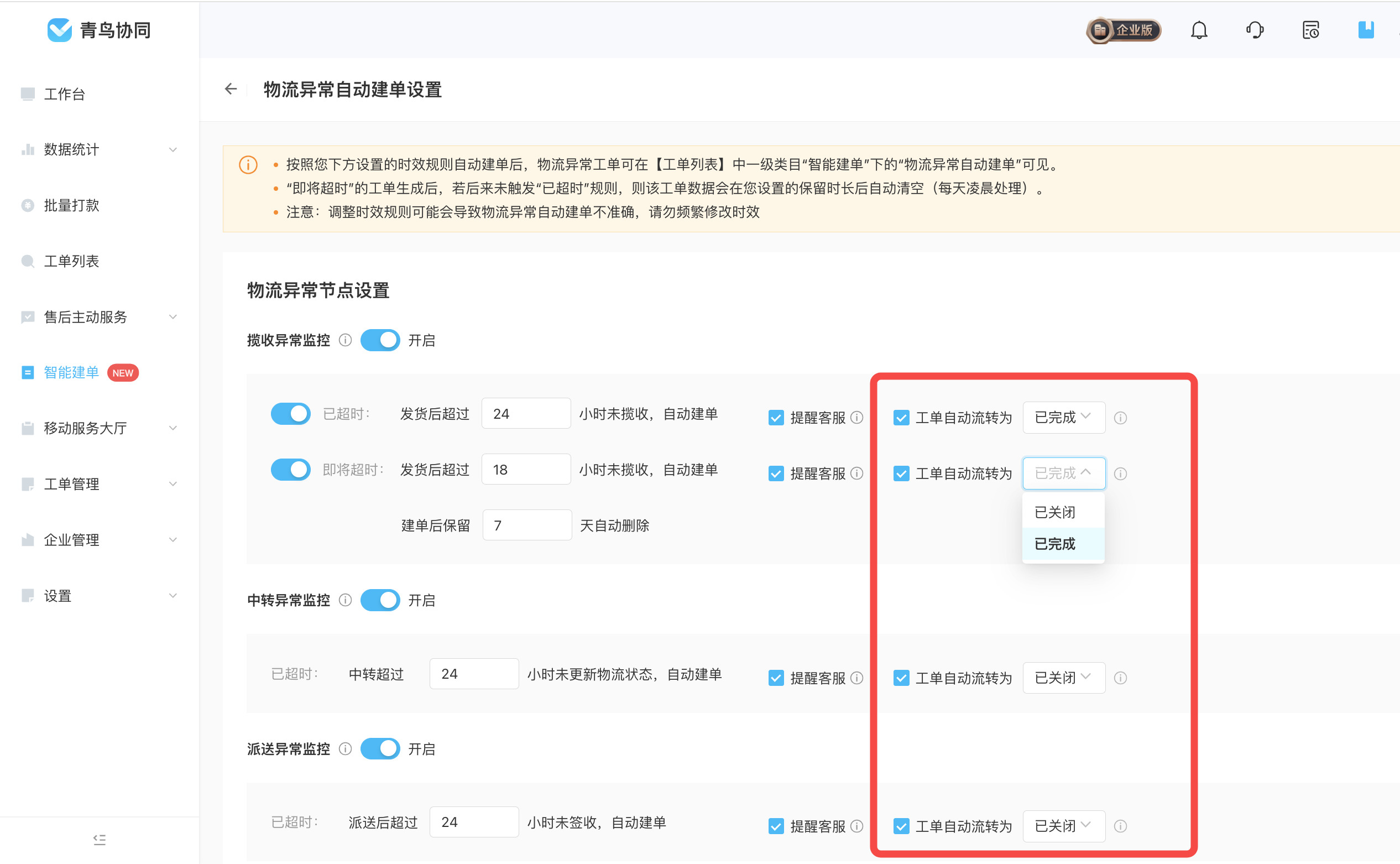This screenshot has width=1400, height=864.
Task: Click the orange warning icon in notice banner
Action: (248, 165)
